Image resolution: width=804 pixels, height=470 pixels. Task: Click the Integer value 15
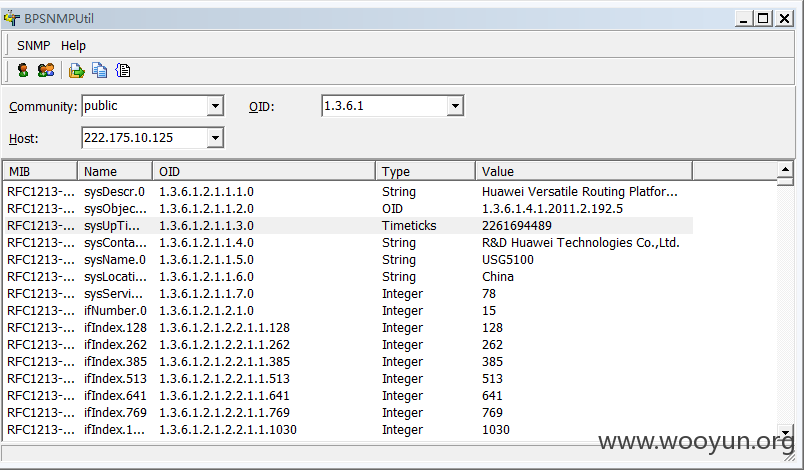tap(489, 311)
